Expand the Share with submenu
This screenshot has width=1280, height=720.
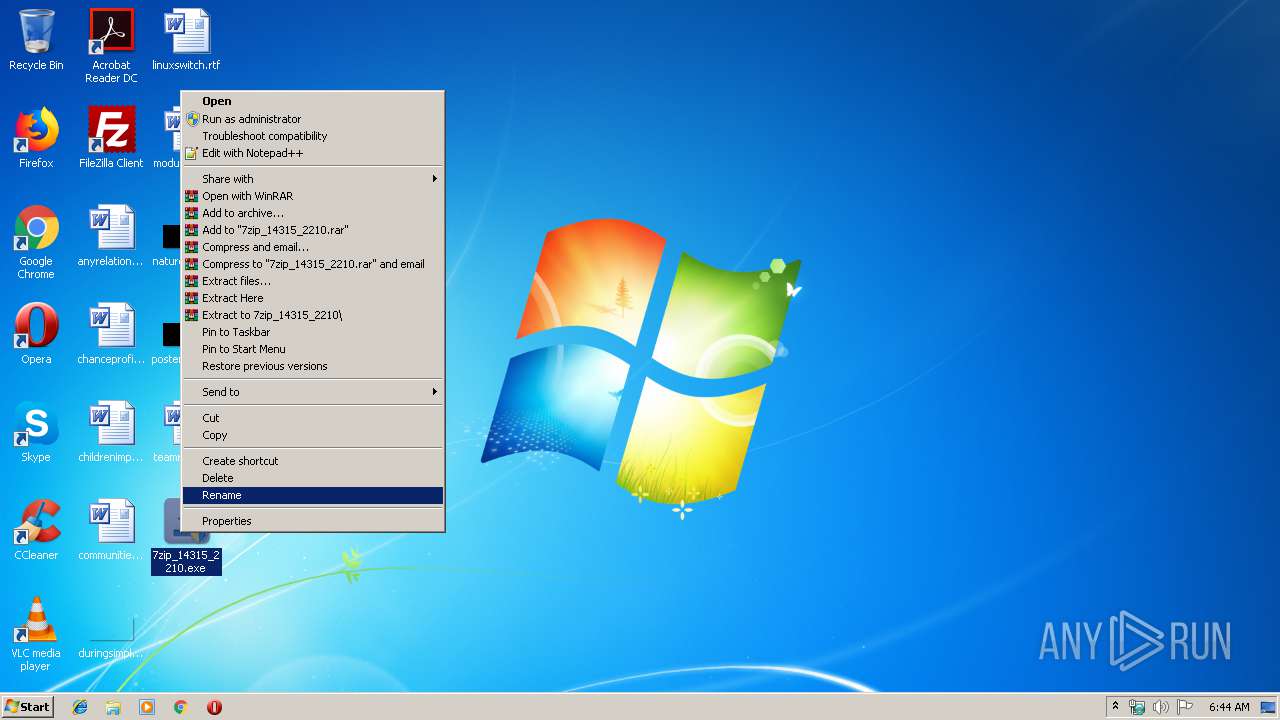click(312, 179)
